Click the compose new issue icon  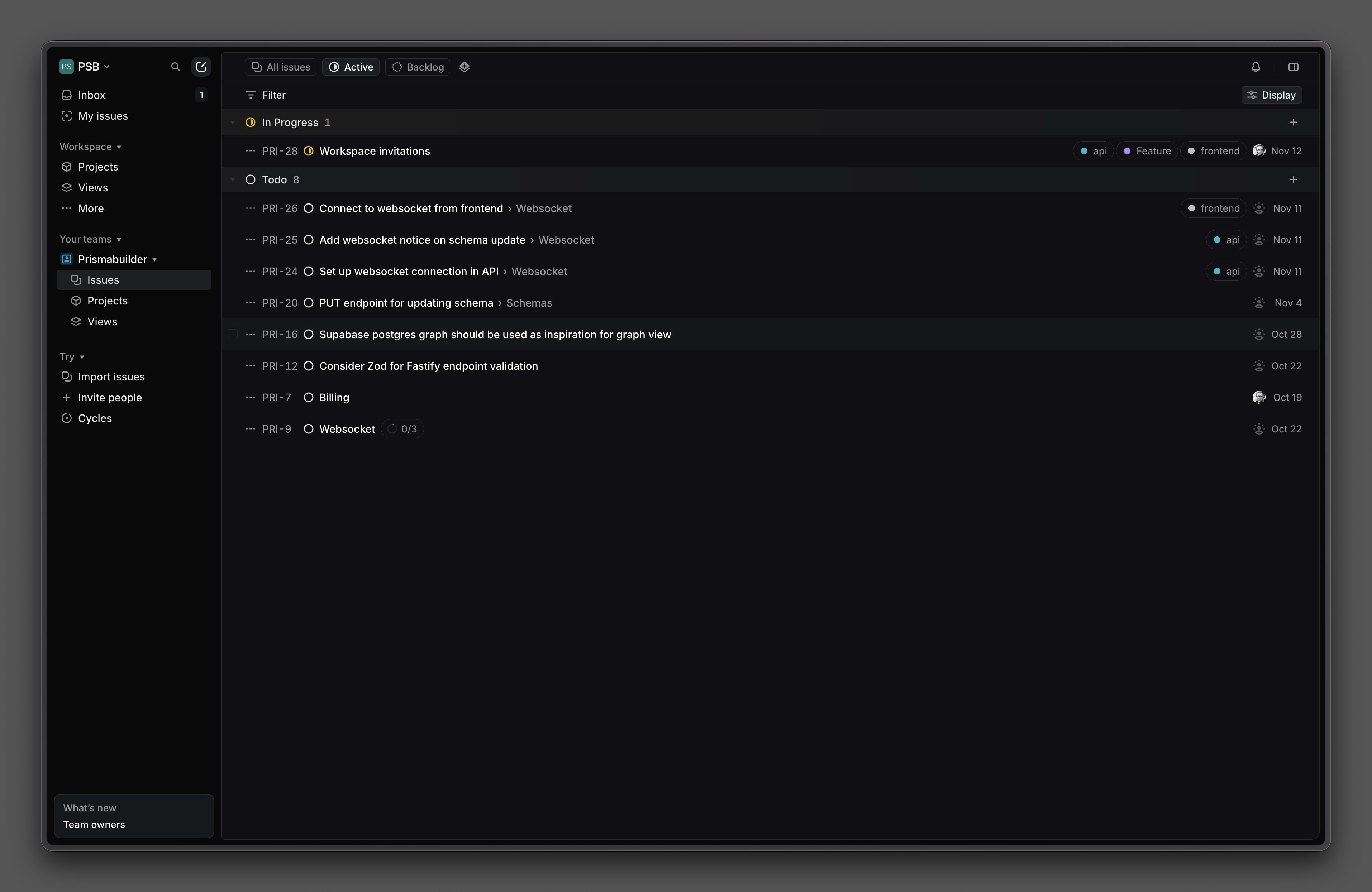(201, 67)
